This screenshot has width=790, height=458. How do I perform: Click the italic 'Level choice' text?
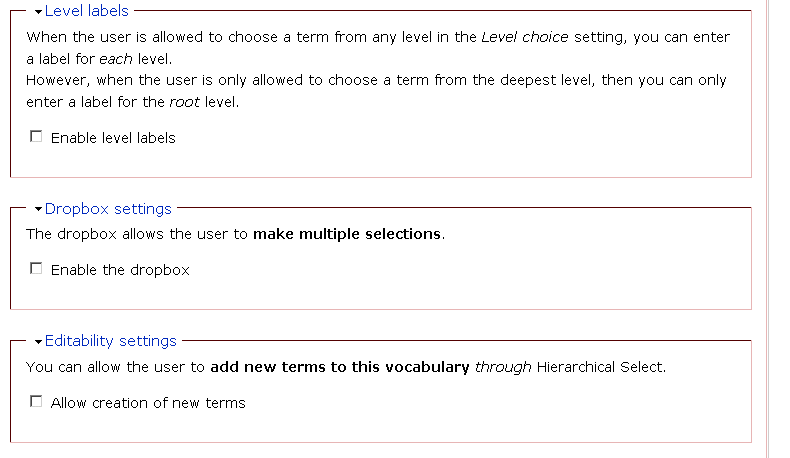(x=525, y=37)
